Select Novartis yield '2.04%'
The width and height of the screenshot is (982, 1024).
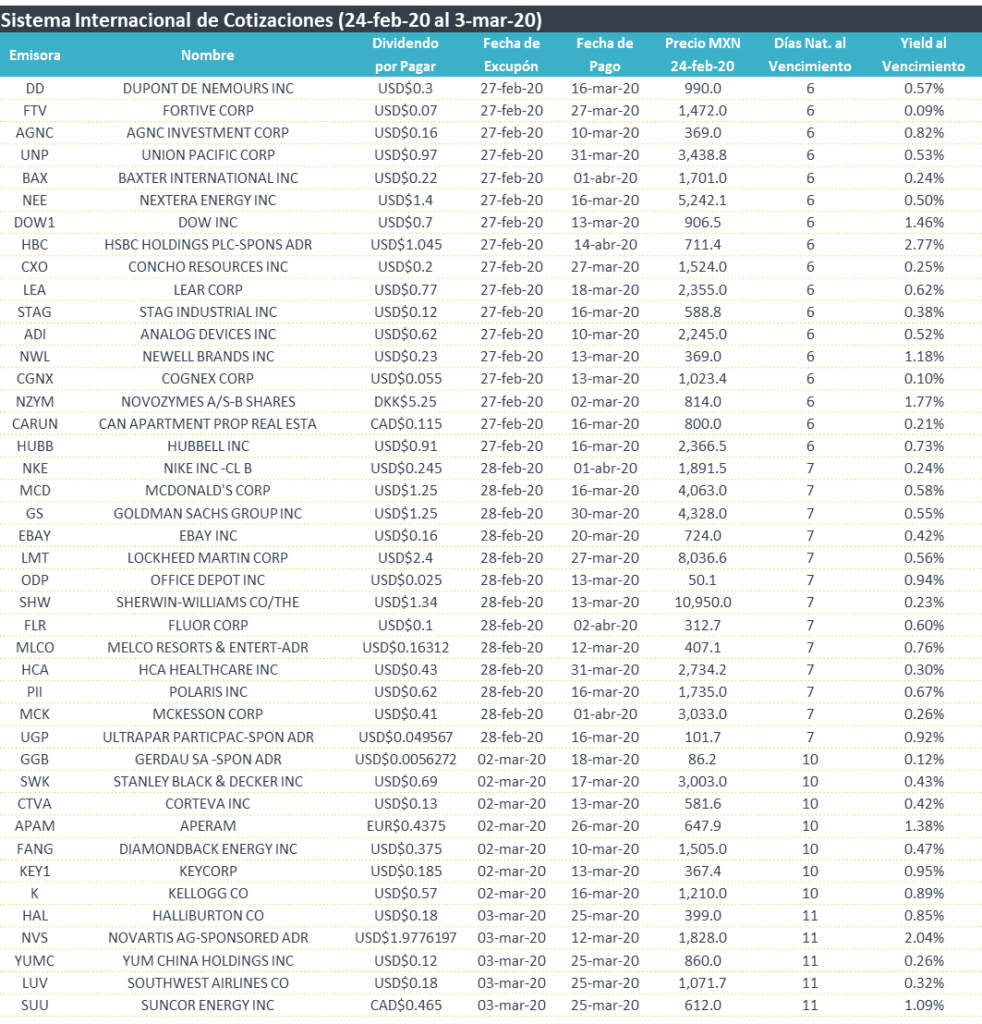pos(924,938)
